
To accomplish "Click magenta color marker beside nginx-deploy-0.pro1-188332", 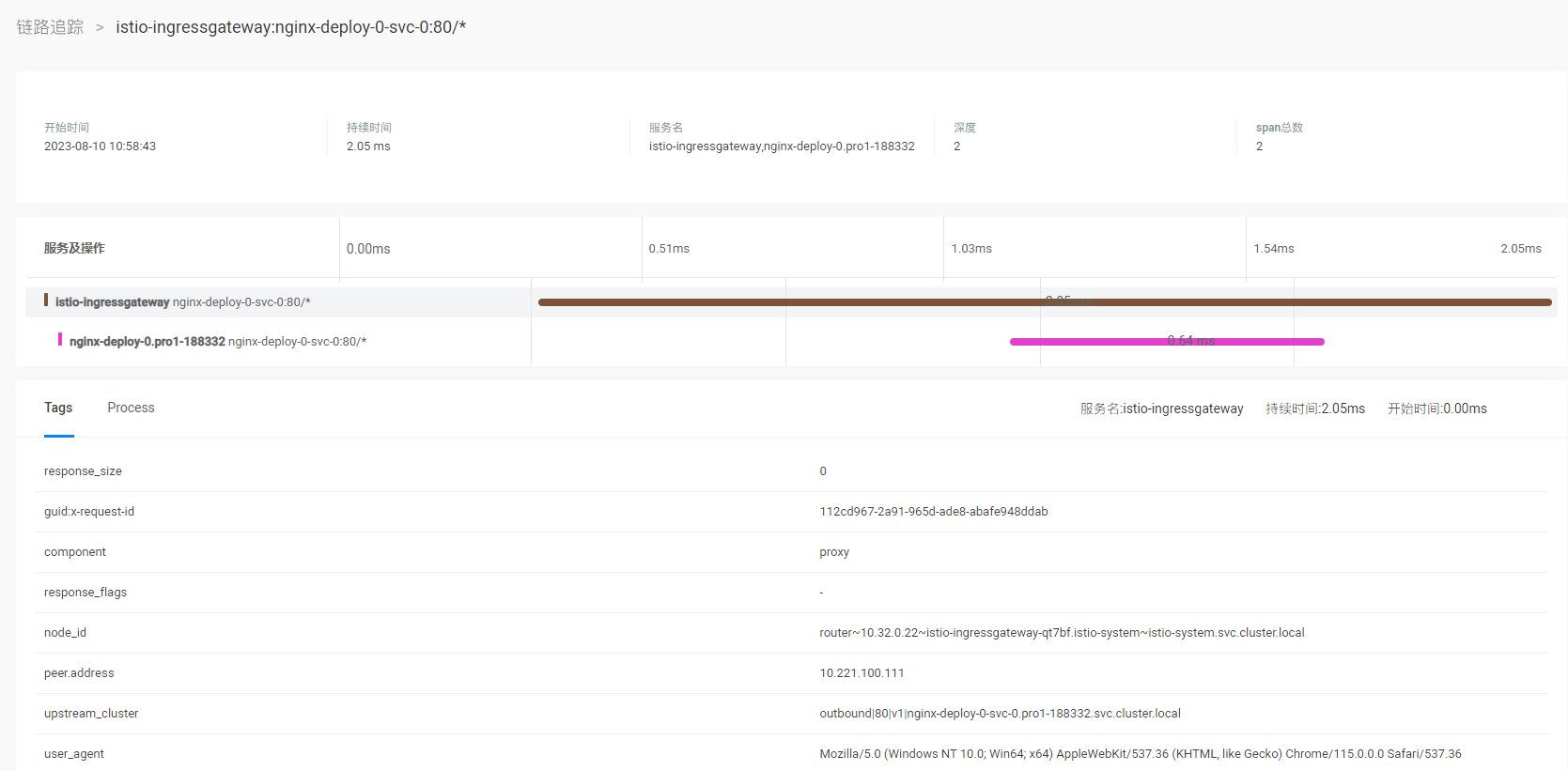I will click(x=60, y=340).
